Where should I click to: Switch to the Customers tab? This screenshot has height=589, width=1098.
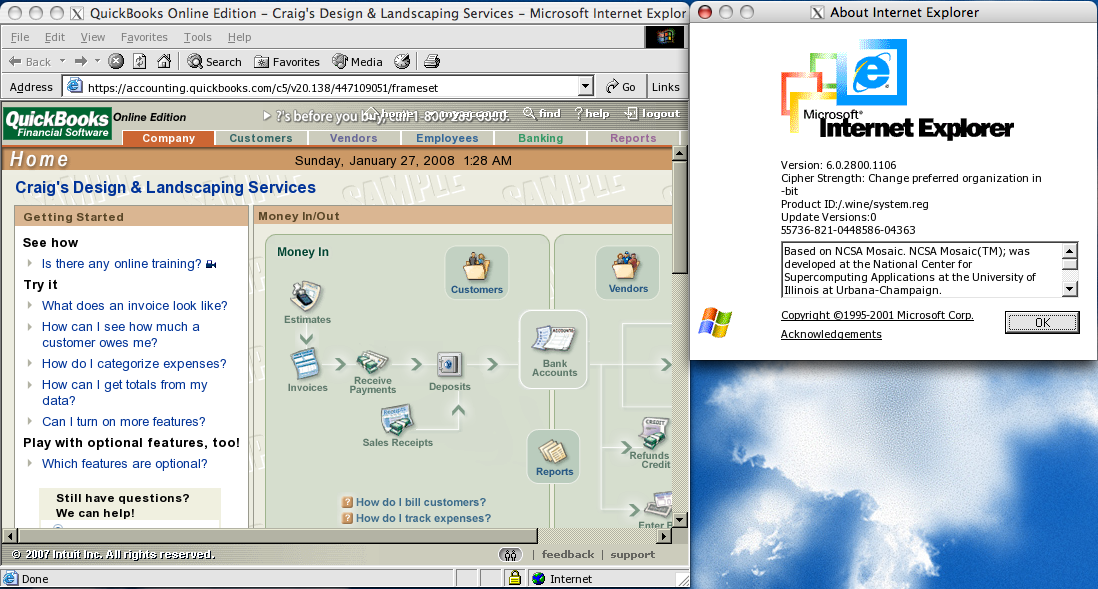(261, 138)
